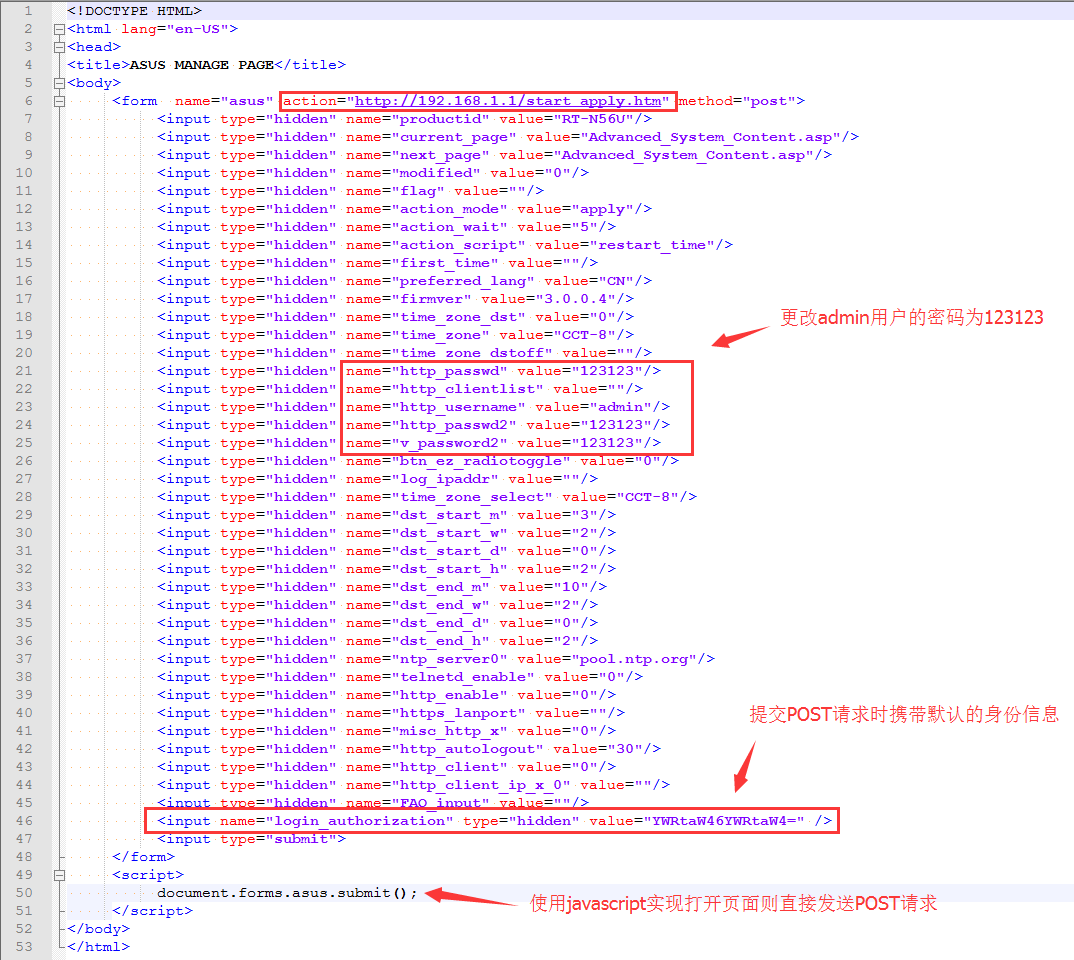Collapse the form element fold marker

pyautogui.click(x=60, y=101)
